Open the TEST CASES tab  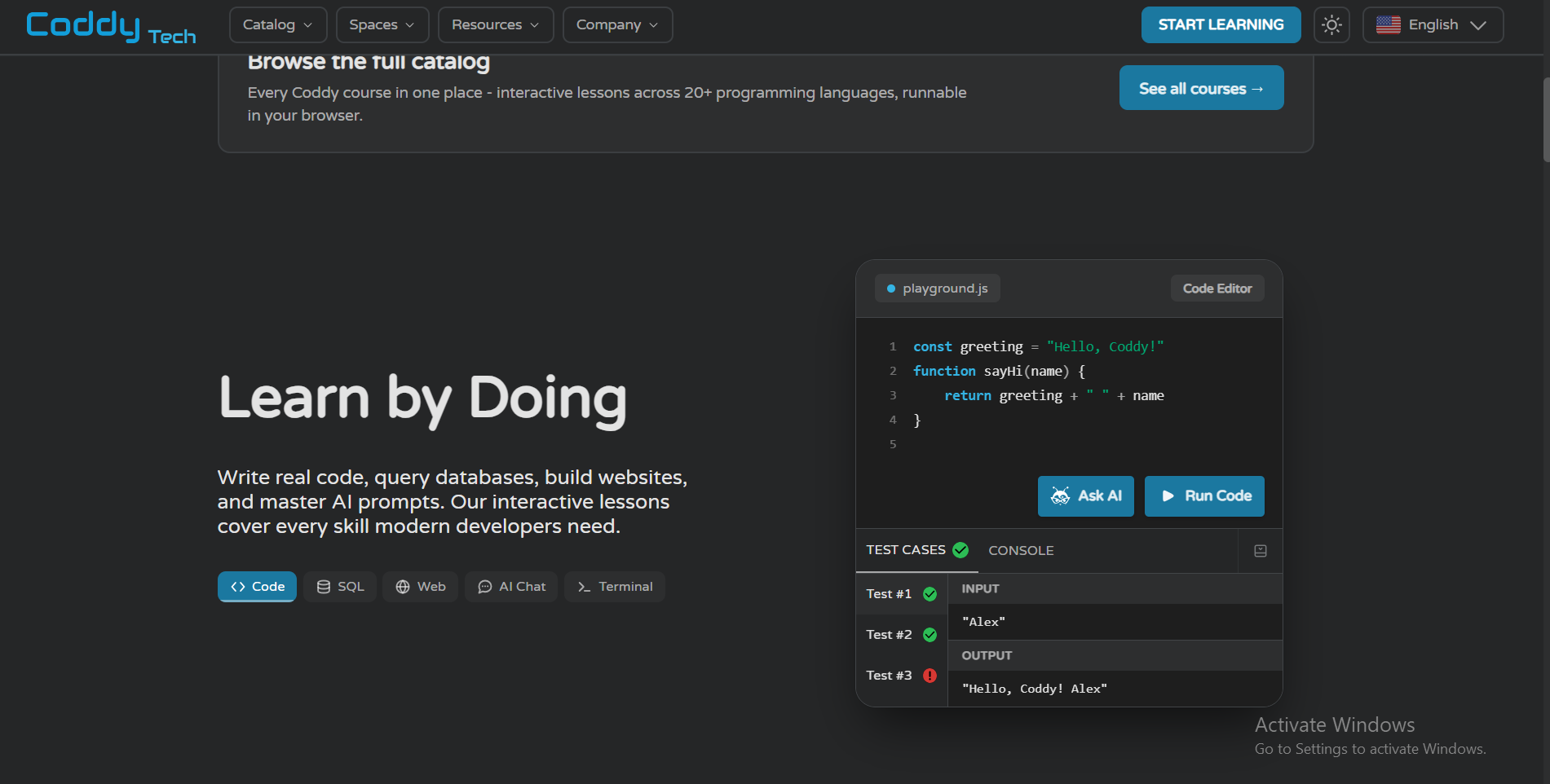click(x=916, y=550)
